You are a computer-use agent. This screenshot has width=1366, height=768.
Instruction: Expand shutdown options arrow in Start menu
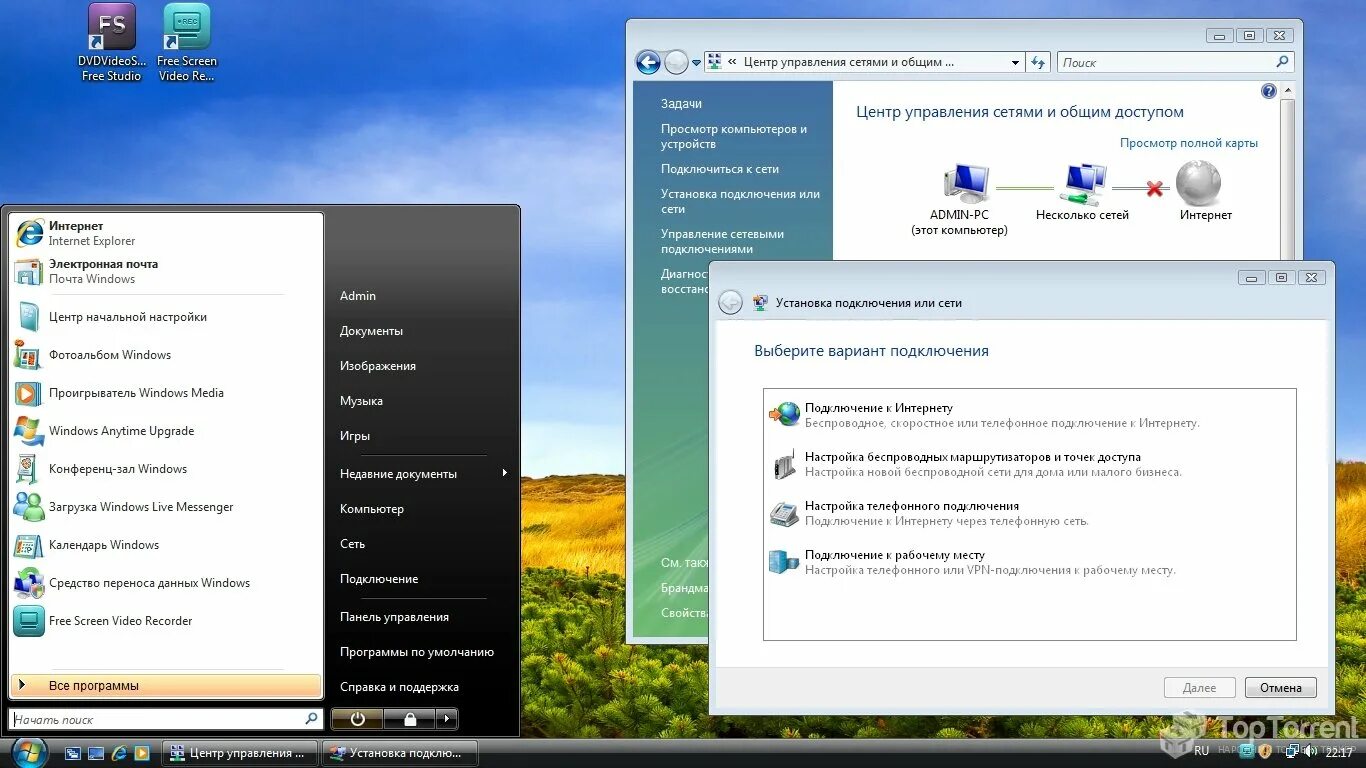click(x=447, y=718)
